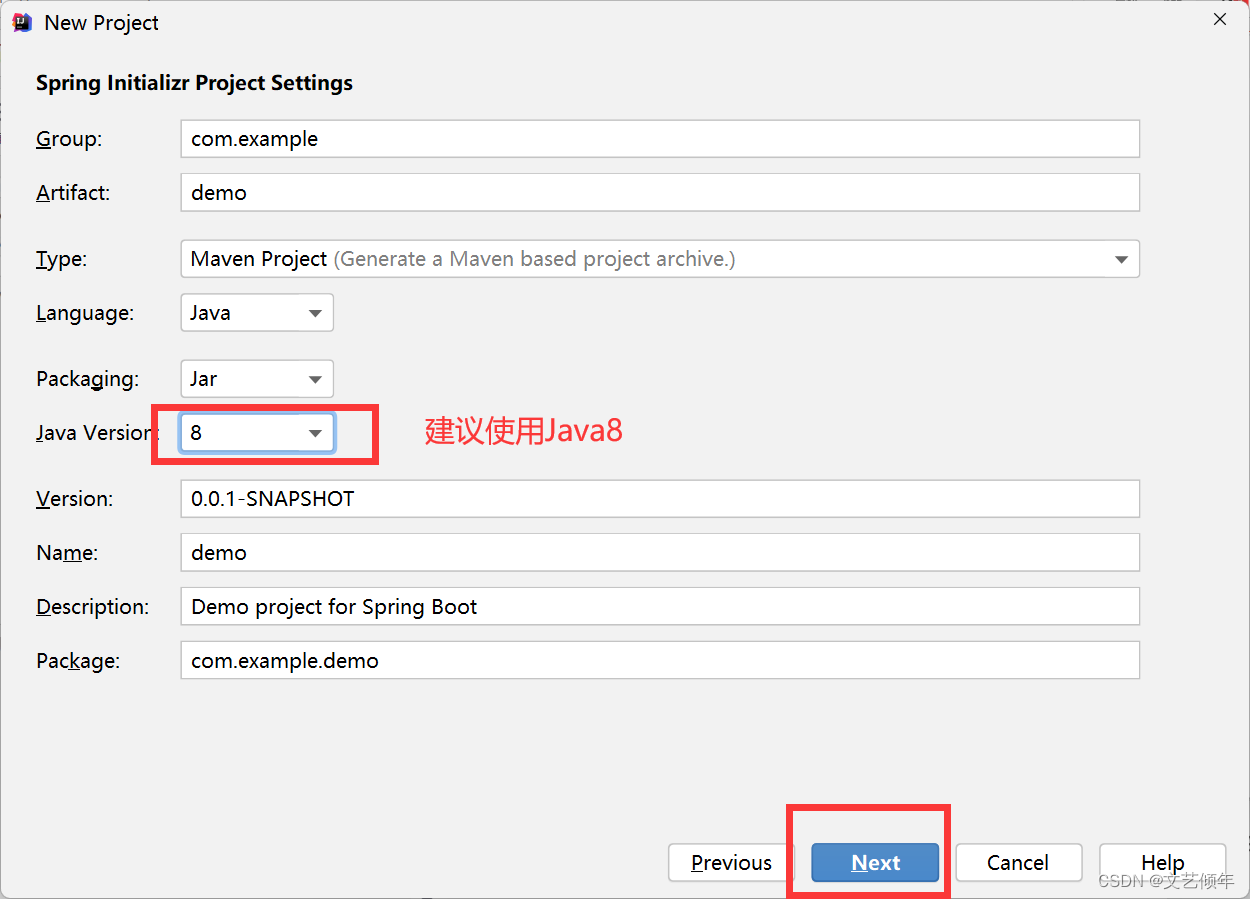The width and height of the screenshot is (1250, 899).
Task: Cancel the project wizard
Action: tap(1018, 862)
